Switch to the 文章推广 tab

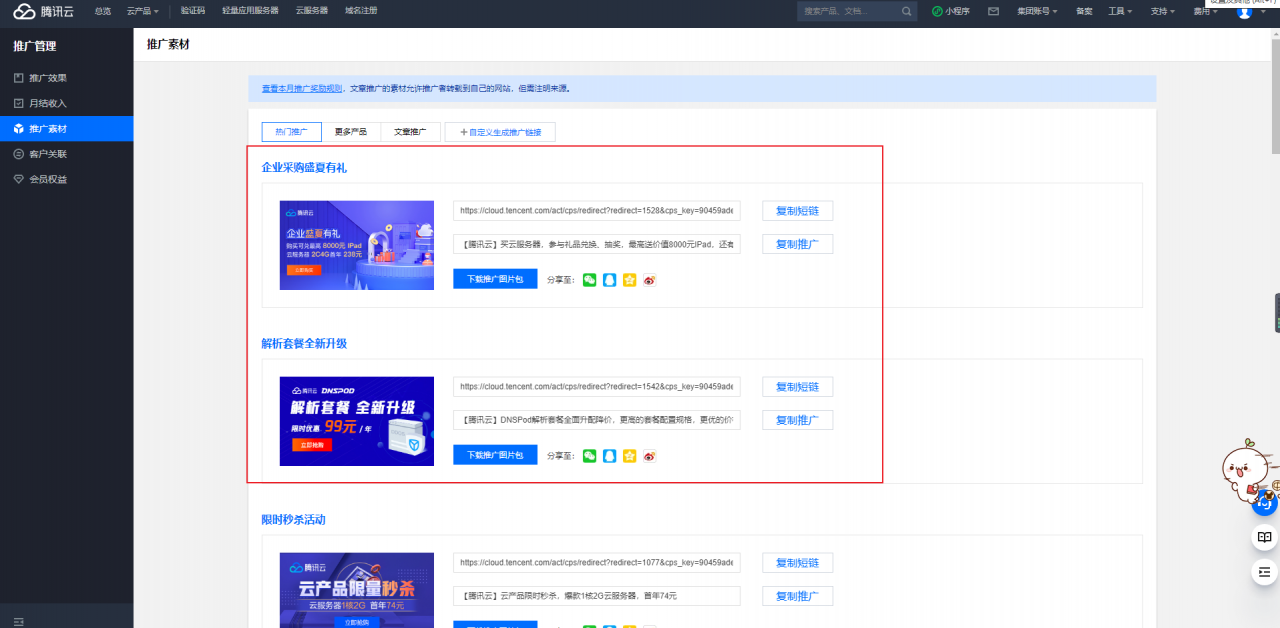tap(410, 132)
